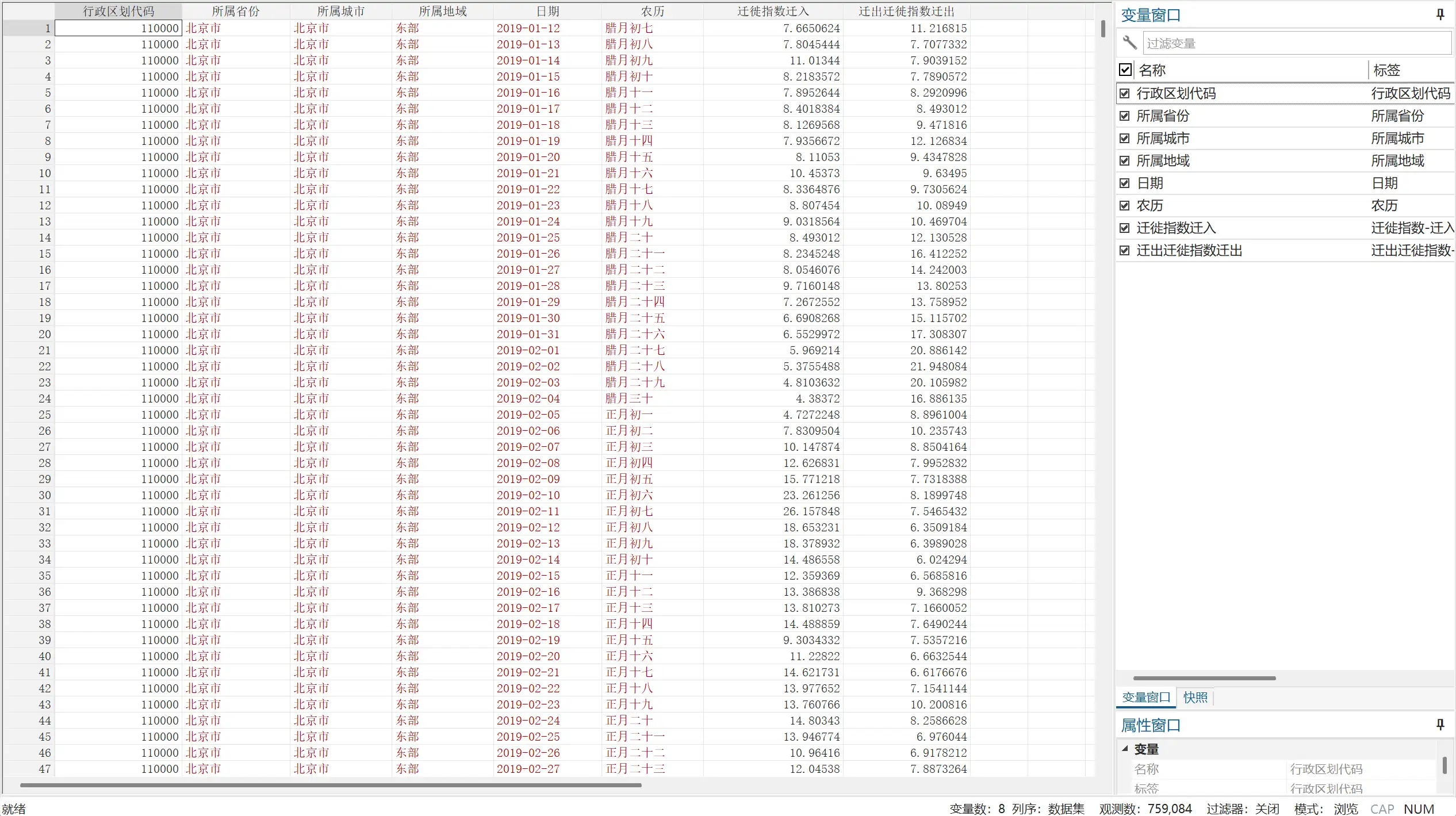Click the data grid horizontal scrollbar

click(331, 785)
